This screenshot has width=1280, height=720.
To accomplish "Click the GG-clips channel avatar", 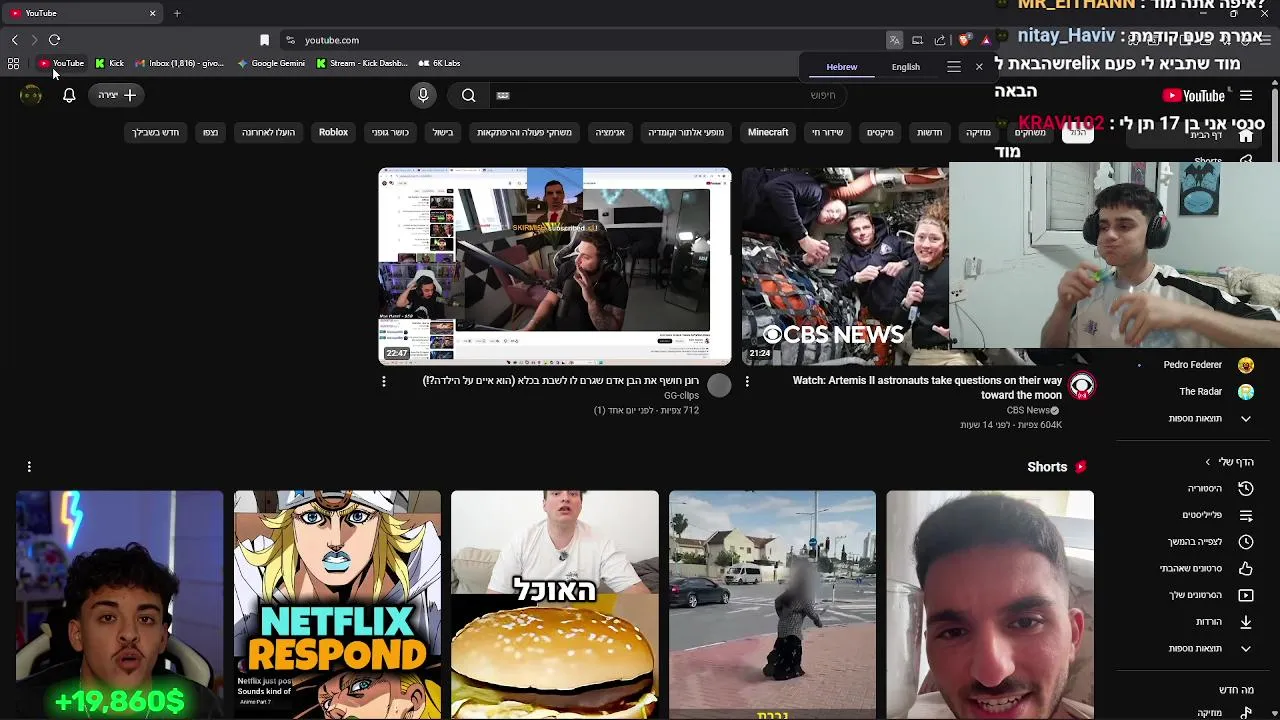I will [x=719, y=386].
